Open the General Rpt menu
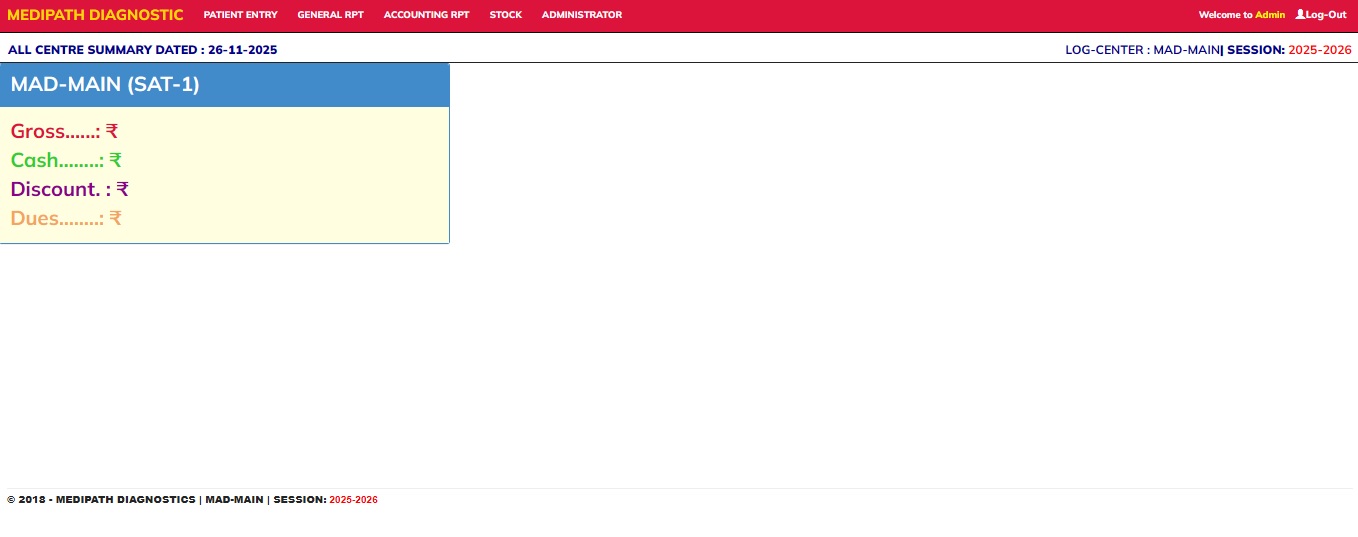 pos(330,15)
